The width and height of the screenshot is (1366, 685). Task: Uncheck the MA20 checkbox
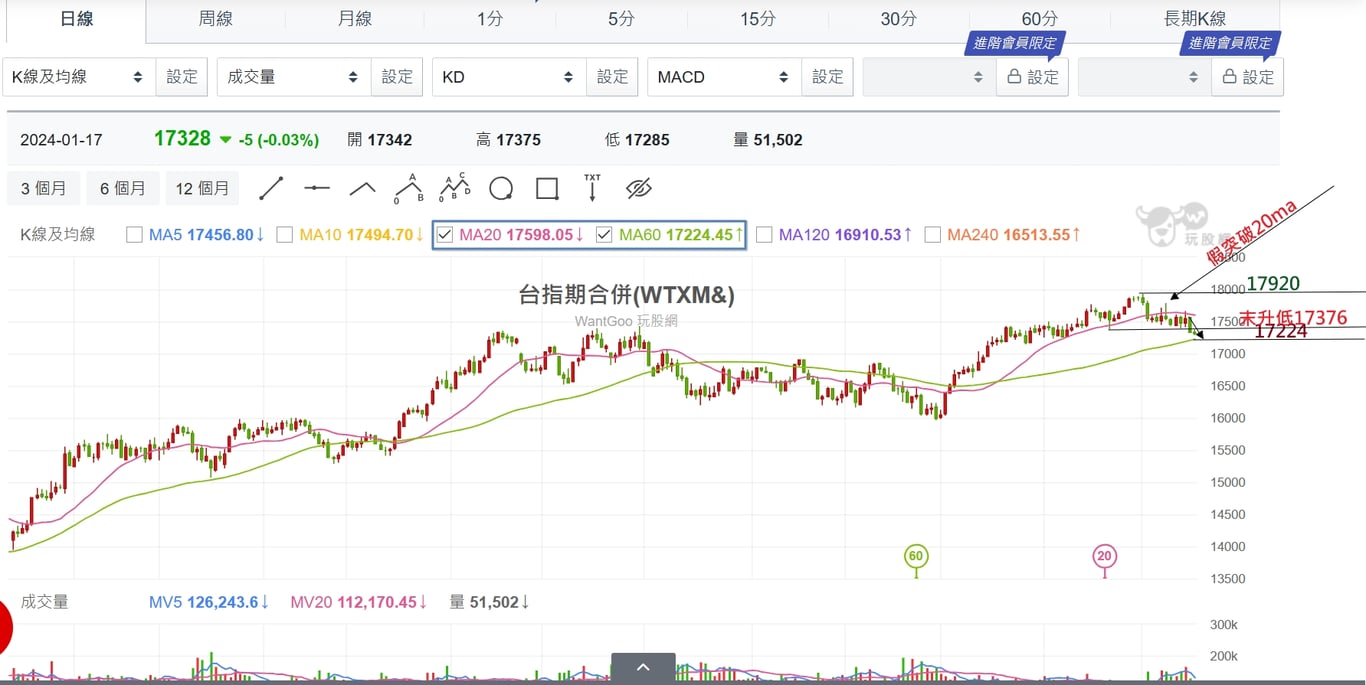pyautogui.click(x=445, y=235)
